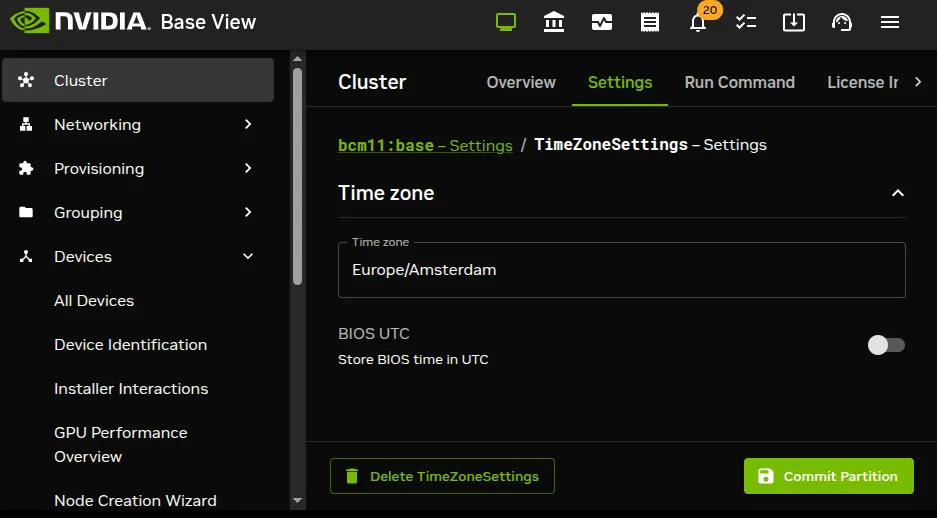Click the Networking label in sidebar
The height and width of the screenshot is (518, 937).
pyautogui.click(x=97, y=124)
